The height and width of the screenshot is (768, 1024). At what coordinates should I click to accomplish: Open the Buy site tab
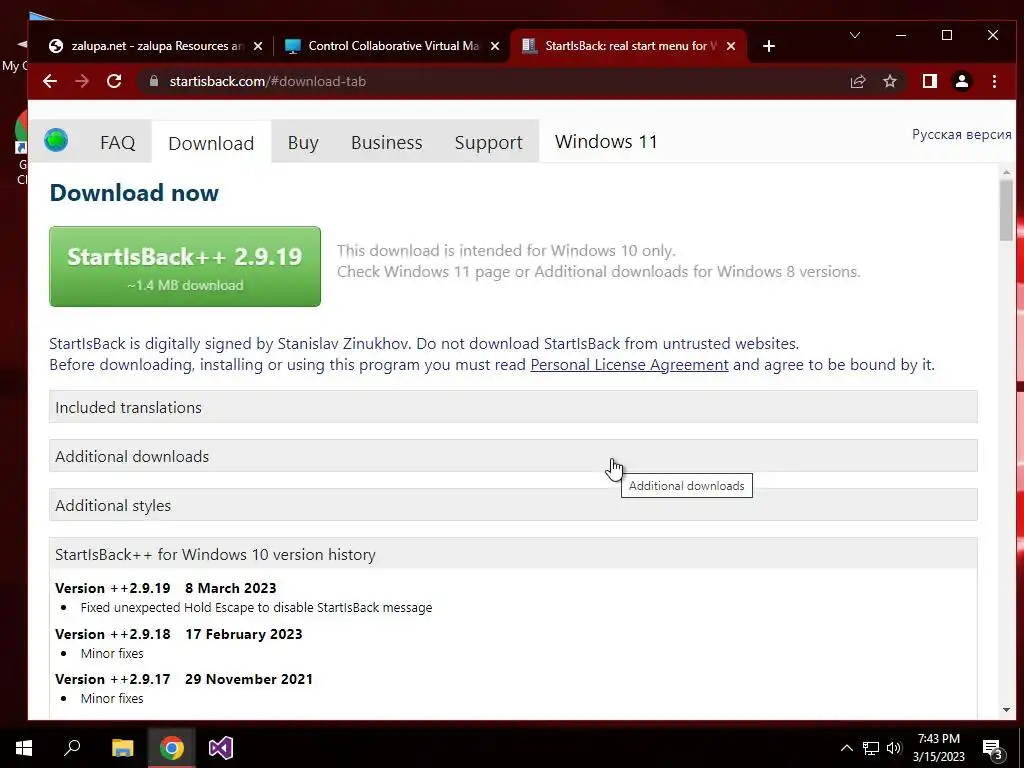click(x=303, y=142)
